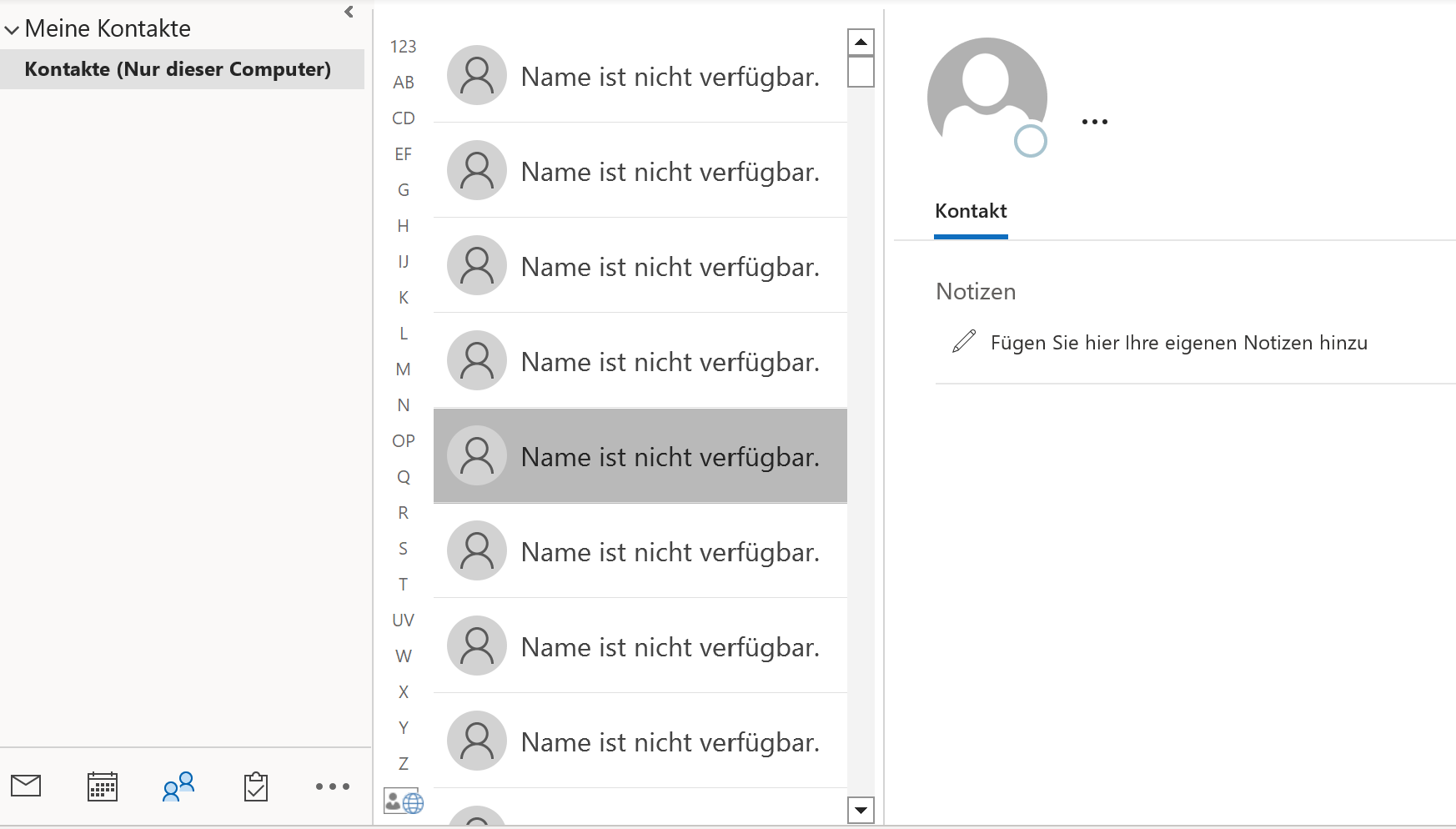Open more actions ellipsis beside avatar
This screenshot has width=1456, height=829.
point(1094,122)
